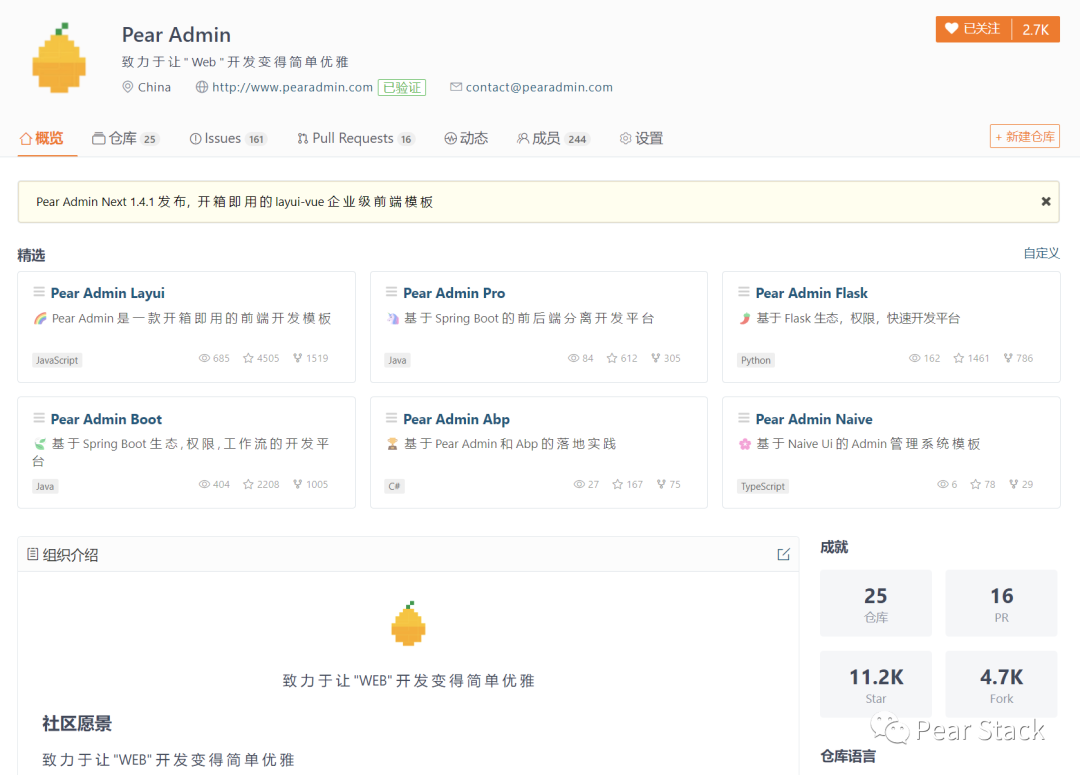Screen dimensions: 1080x775
Task: Click the star icon showing 612
Action: tap(612, 358)
